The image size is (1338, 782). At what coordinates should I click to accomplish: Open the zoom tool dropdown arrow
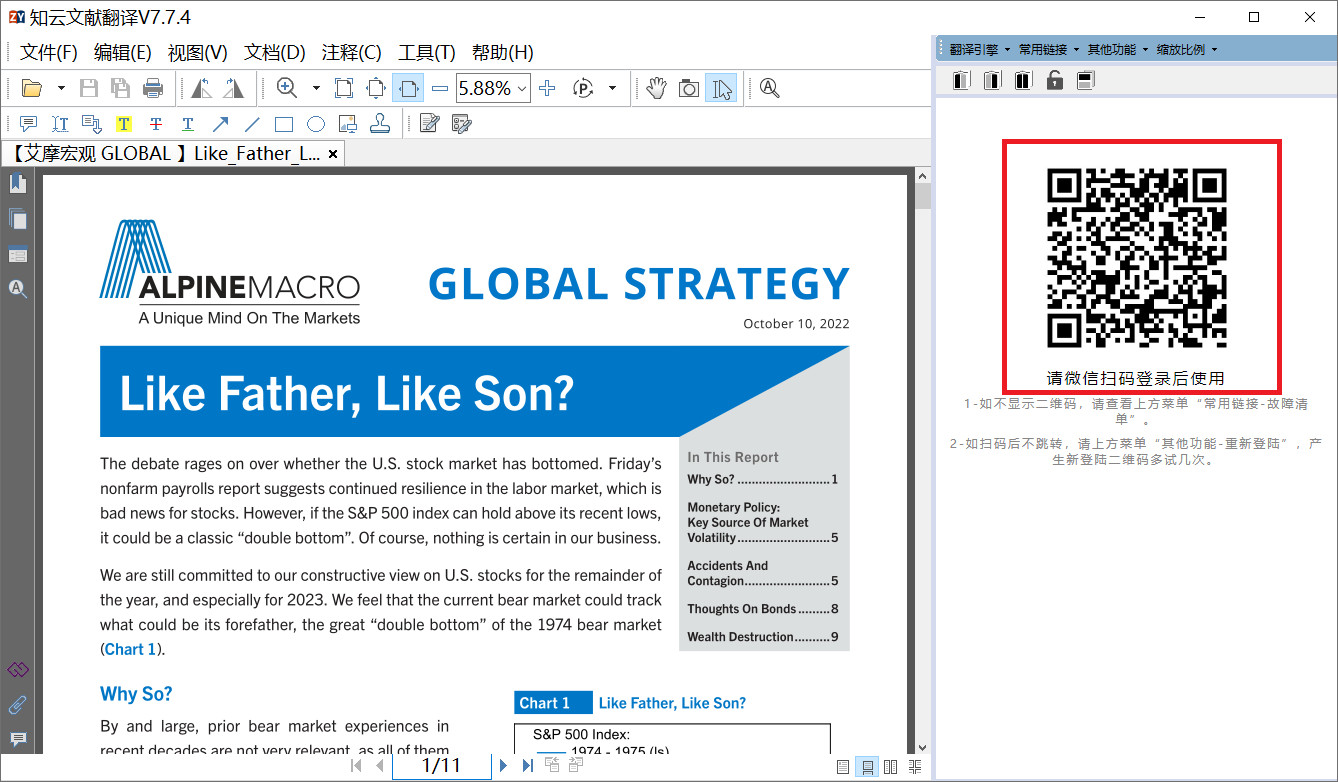point(316,88)
